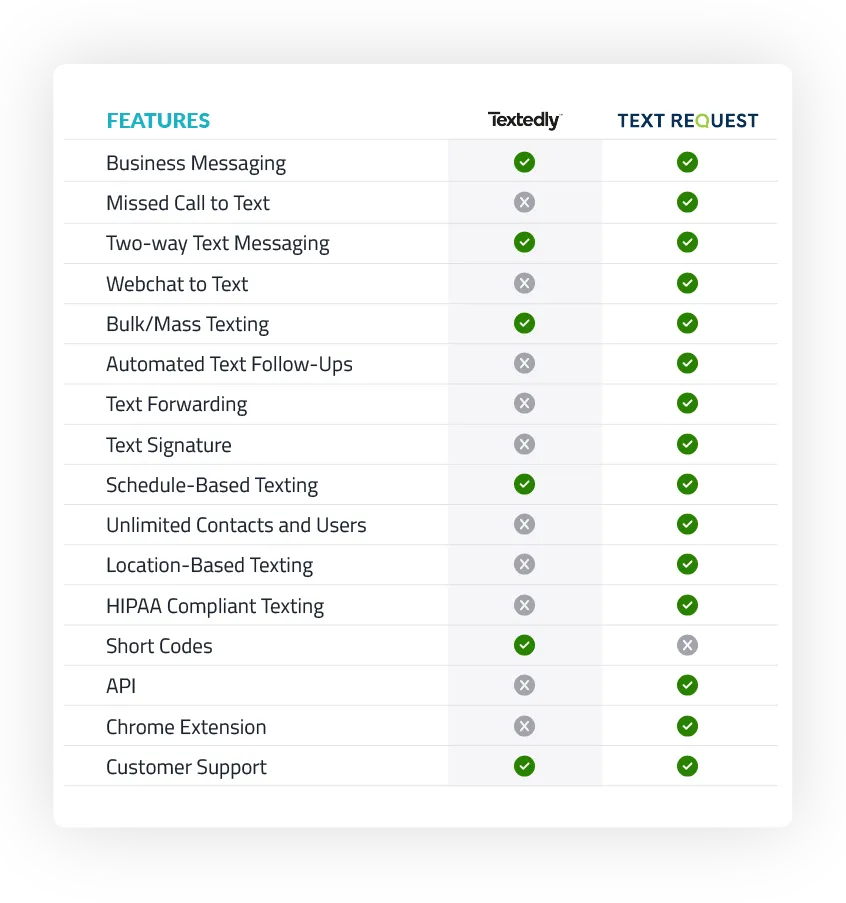Click Textedly's gray X for API
Viewport: 846px width, 903px height.
point(524,685)
